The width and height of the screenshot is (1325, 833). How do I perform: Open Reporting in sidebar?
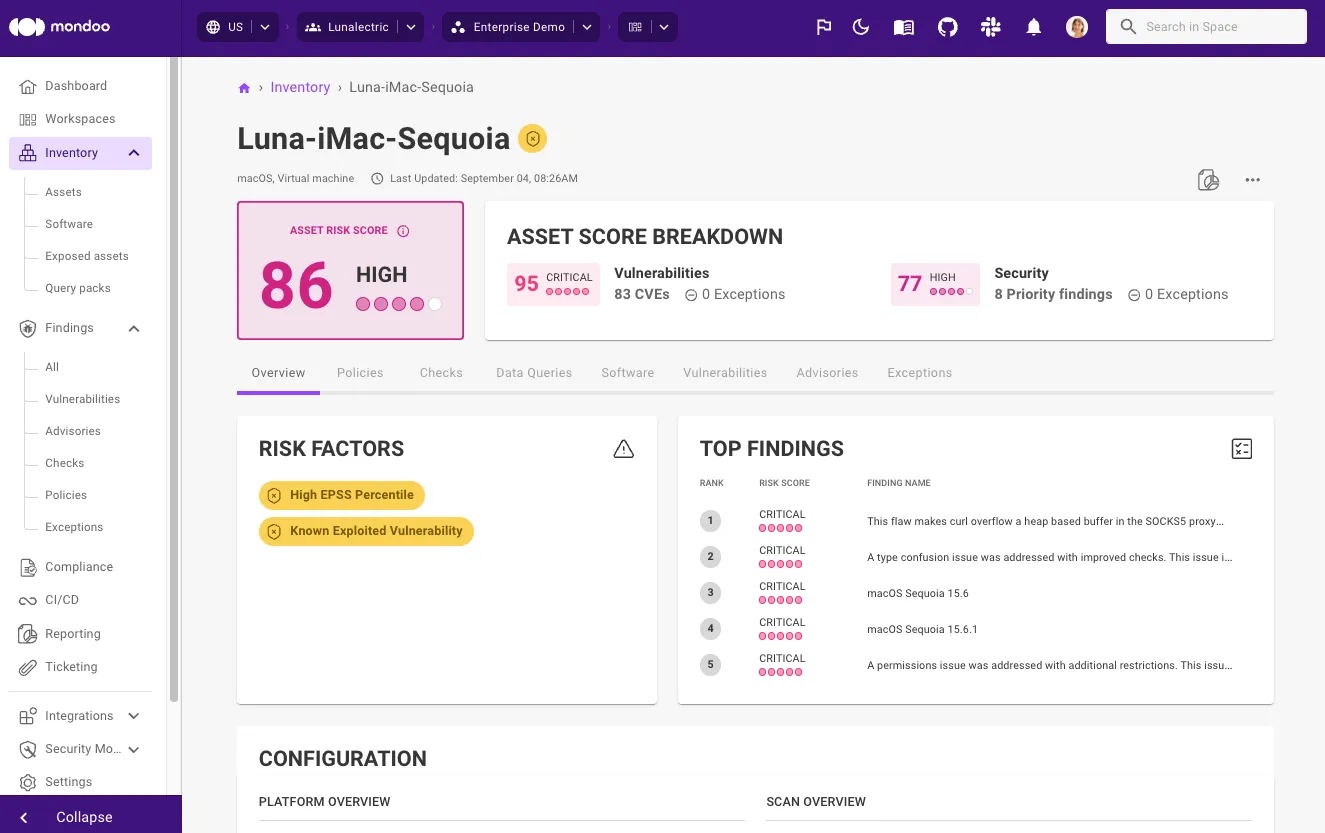click(x=73, y=634)
